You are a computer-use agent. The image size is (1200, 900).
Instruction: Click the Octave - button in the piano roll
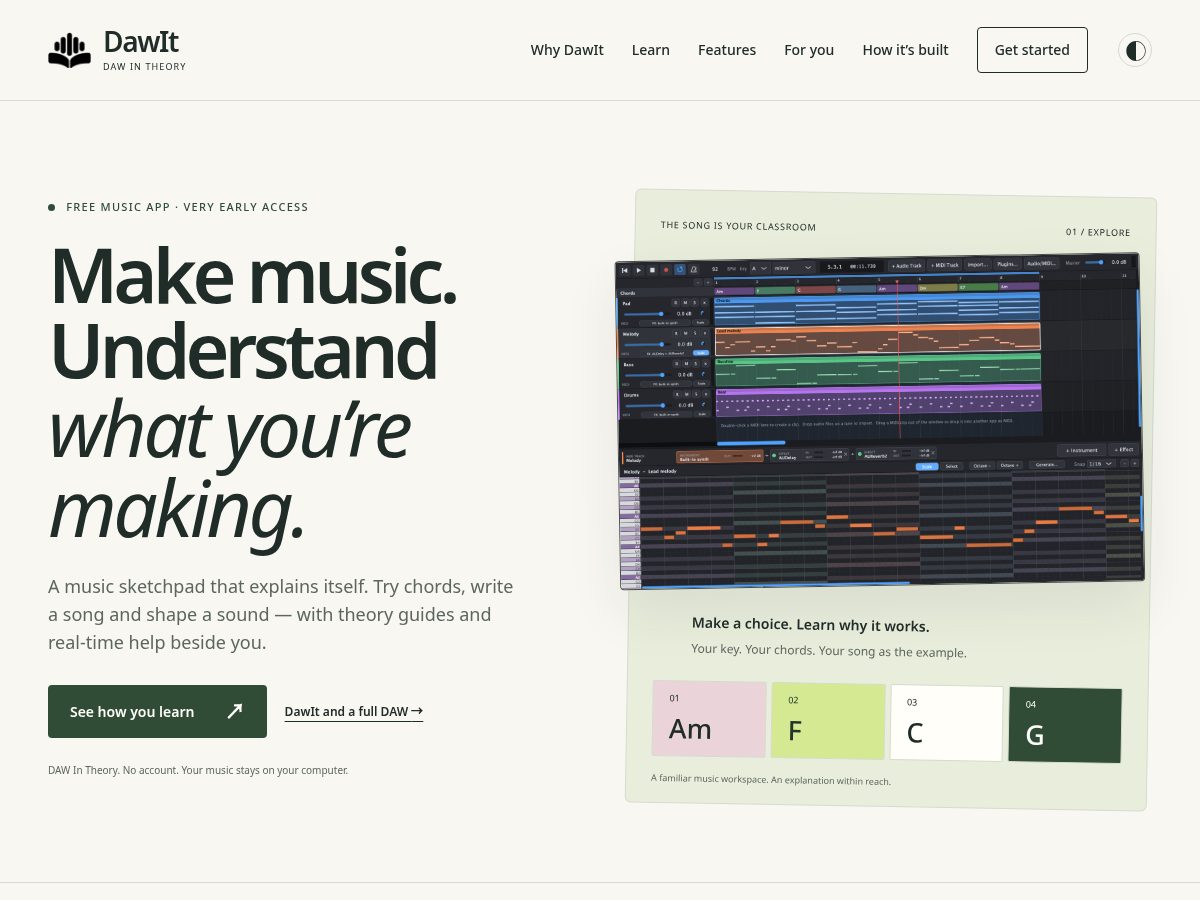coord(982,466)
